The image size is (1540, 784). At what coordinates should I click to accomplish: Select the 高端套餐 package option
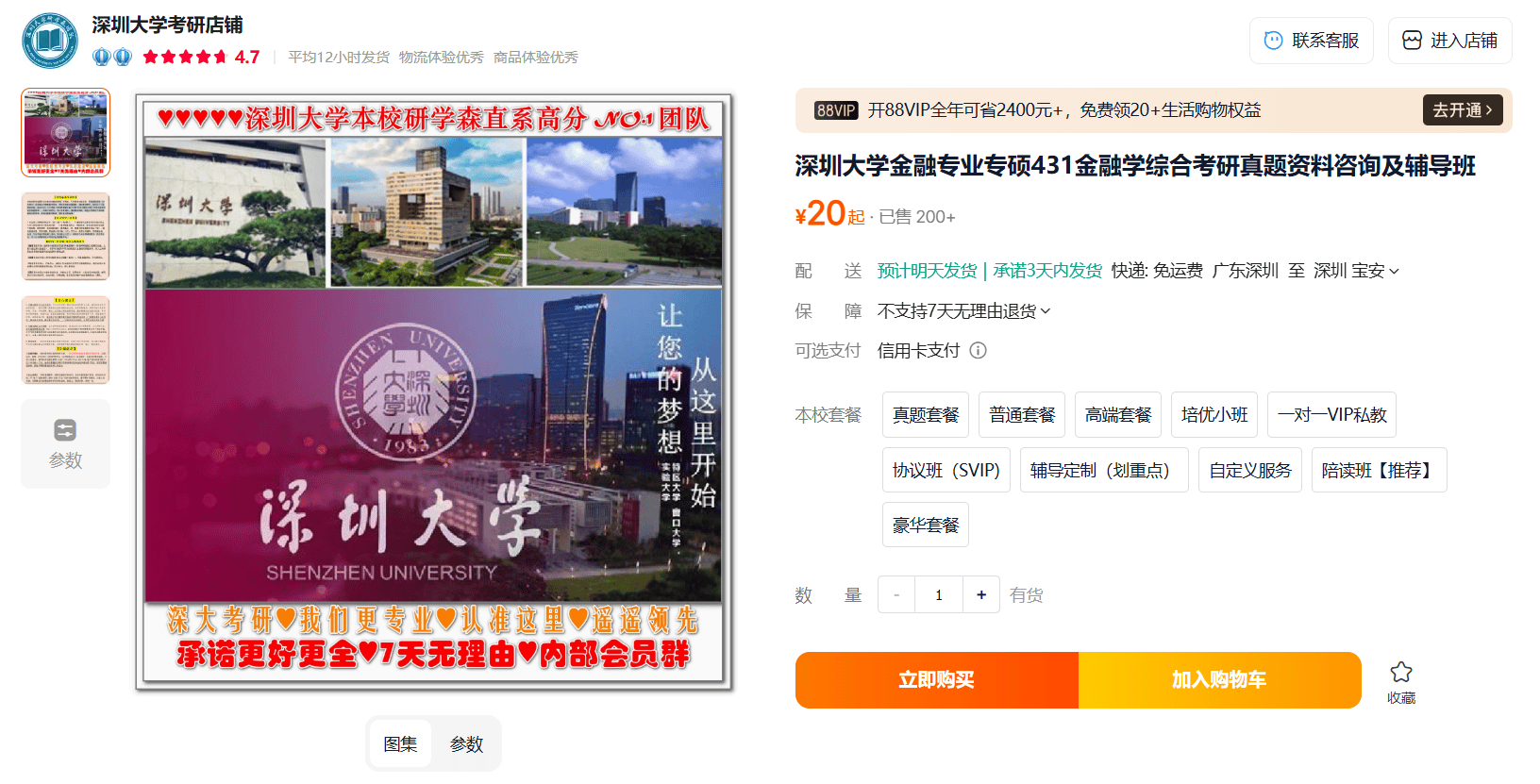(x=1118, y=415)
